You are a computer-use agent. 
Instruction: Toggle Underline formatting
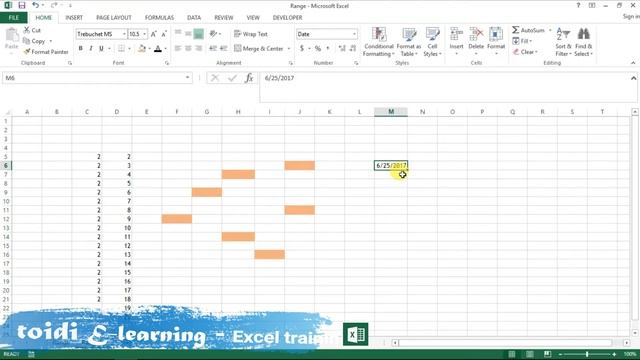(x=101, y=49)
